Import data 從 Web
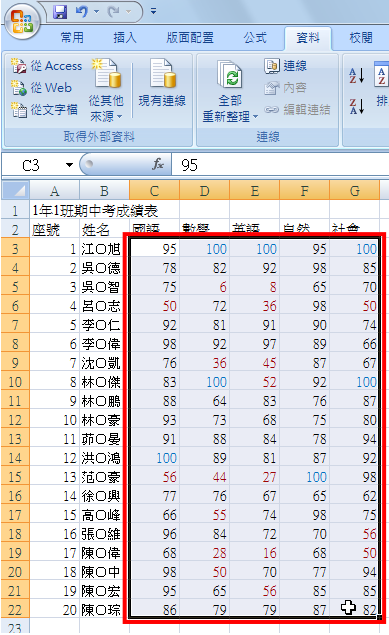Viewport: 389px width, 635px height. tap(41, 87)
